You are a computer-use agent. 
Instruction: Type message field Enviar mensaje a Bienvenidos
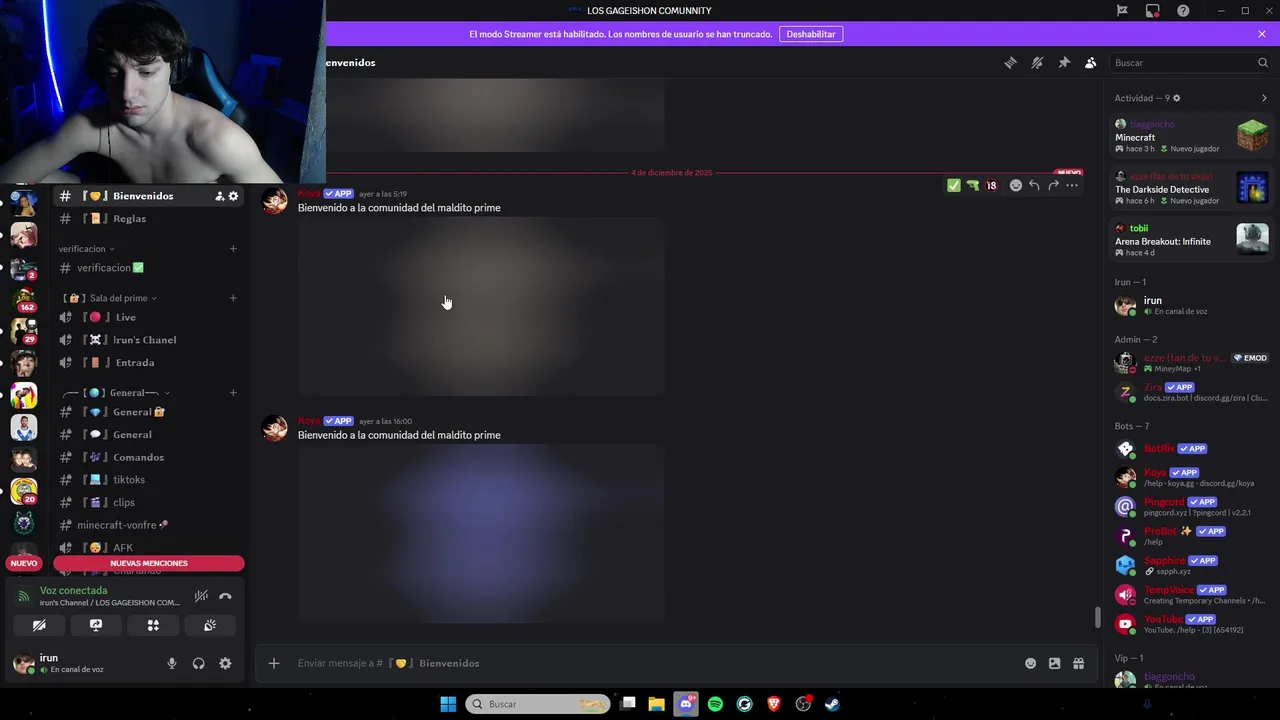coord(650,663)
